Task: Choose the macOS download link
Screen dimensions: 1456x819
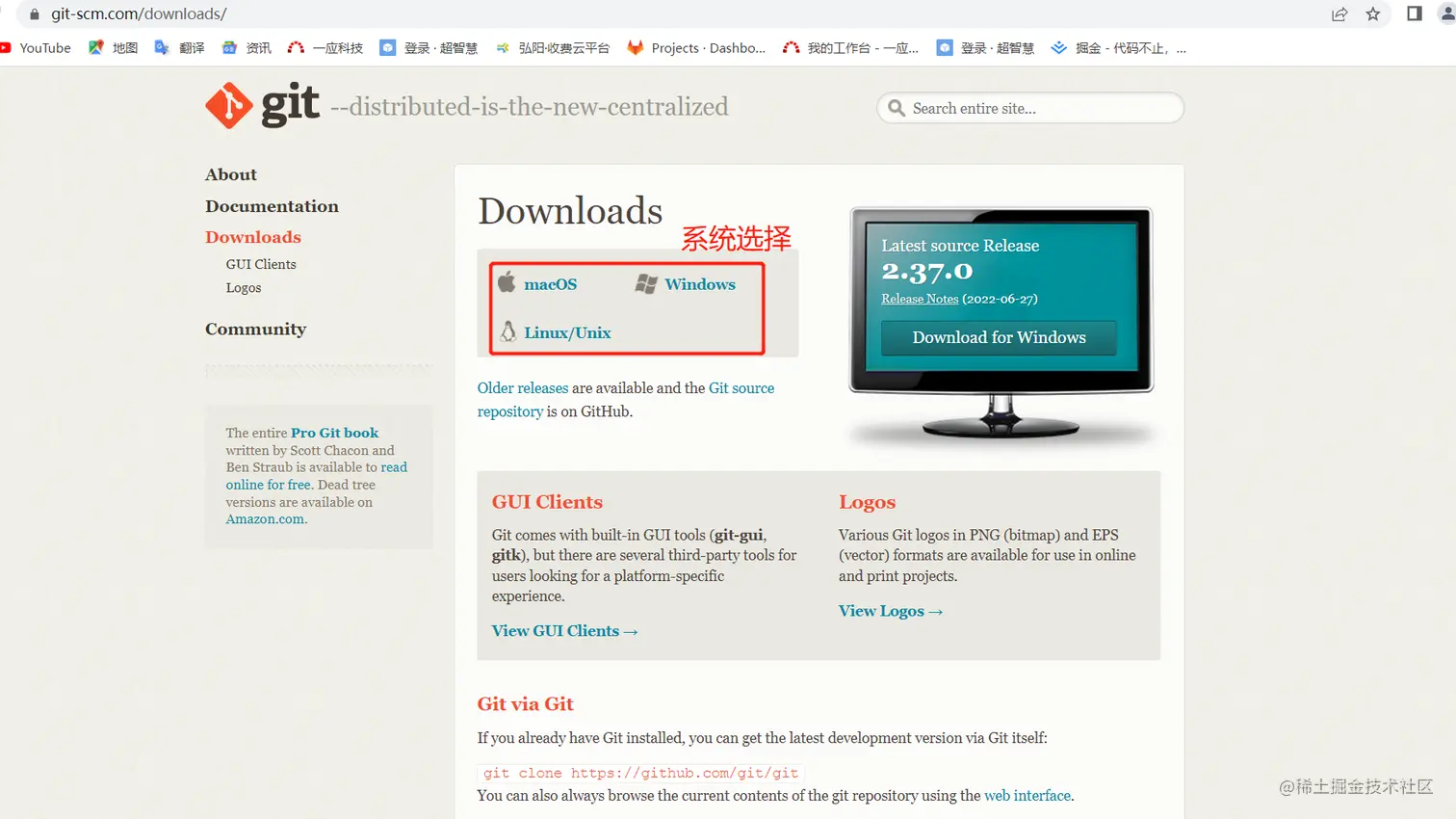Action: pos(551,284)
